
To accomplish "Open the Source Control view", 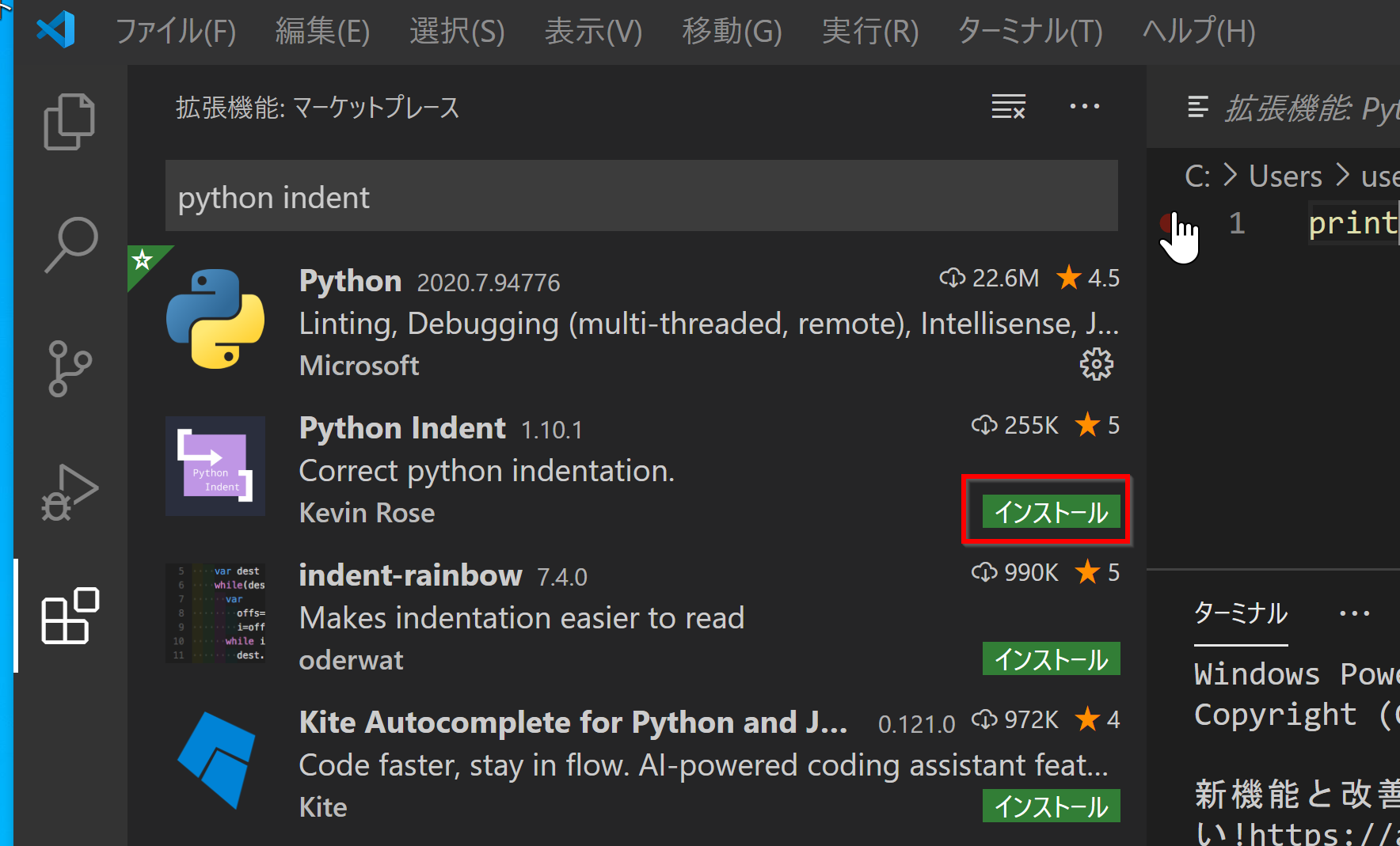I will tap(70, 368).
